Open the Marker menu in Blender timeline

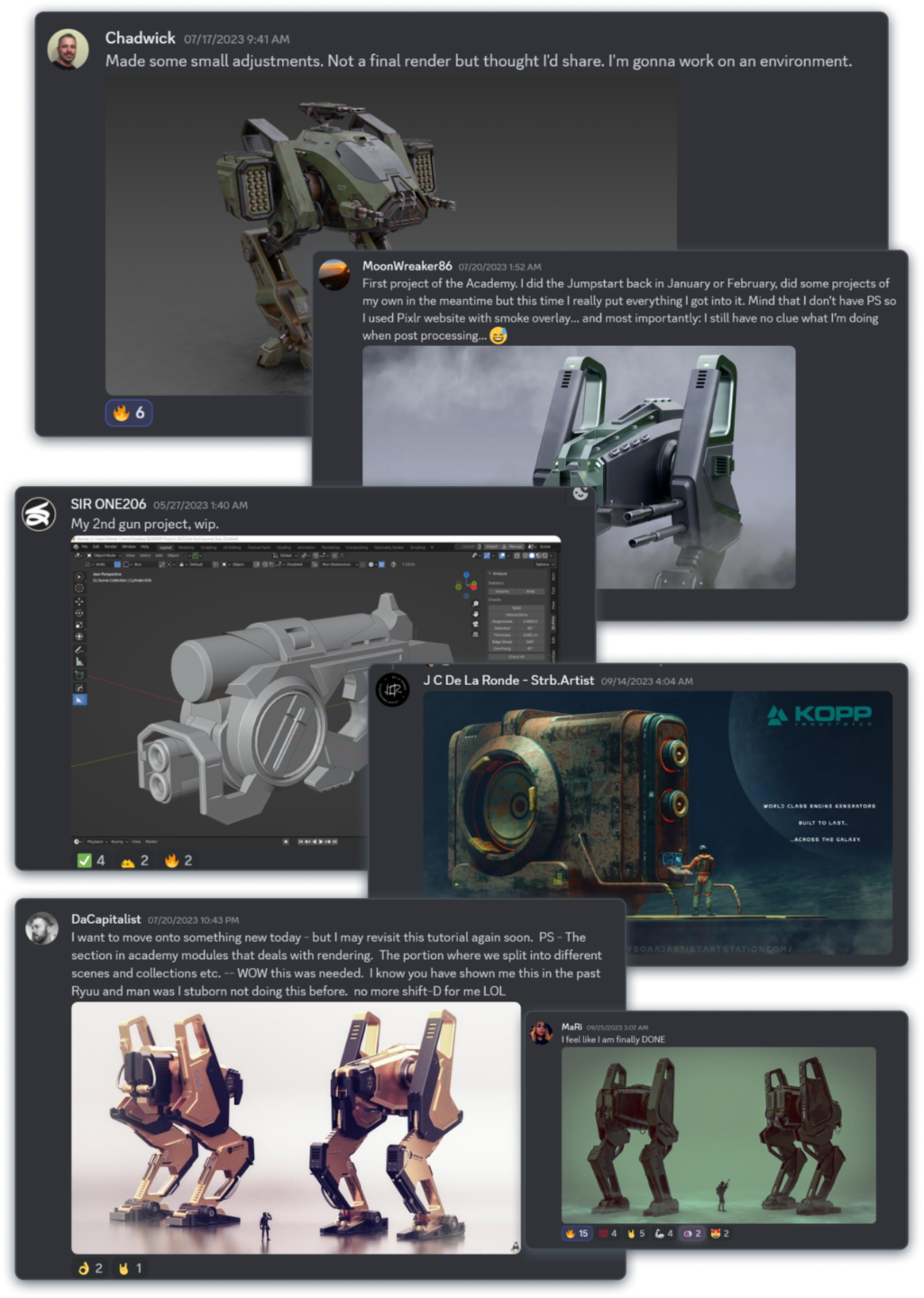[151, 842]
